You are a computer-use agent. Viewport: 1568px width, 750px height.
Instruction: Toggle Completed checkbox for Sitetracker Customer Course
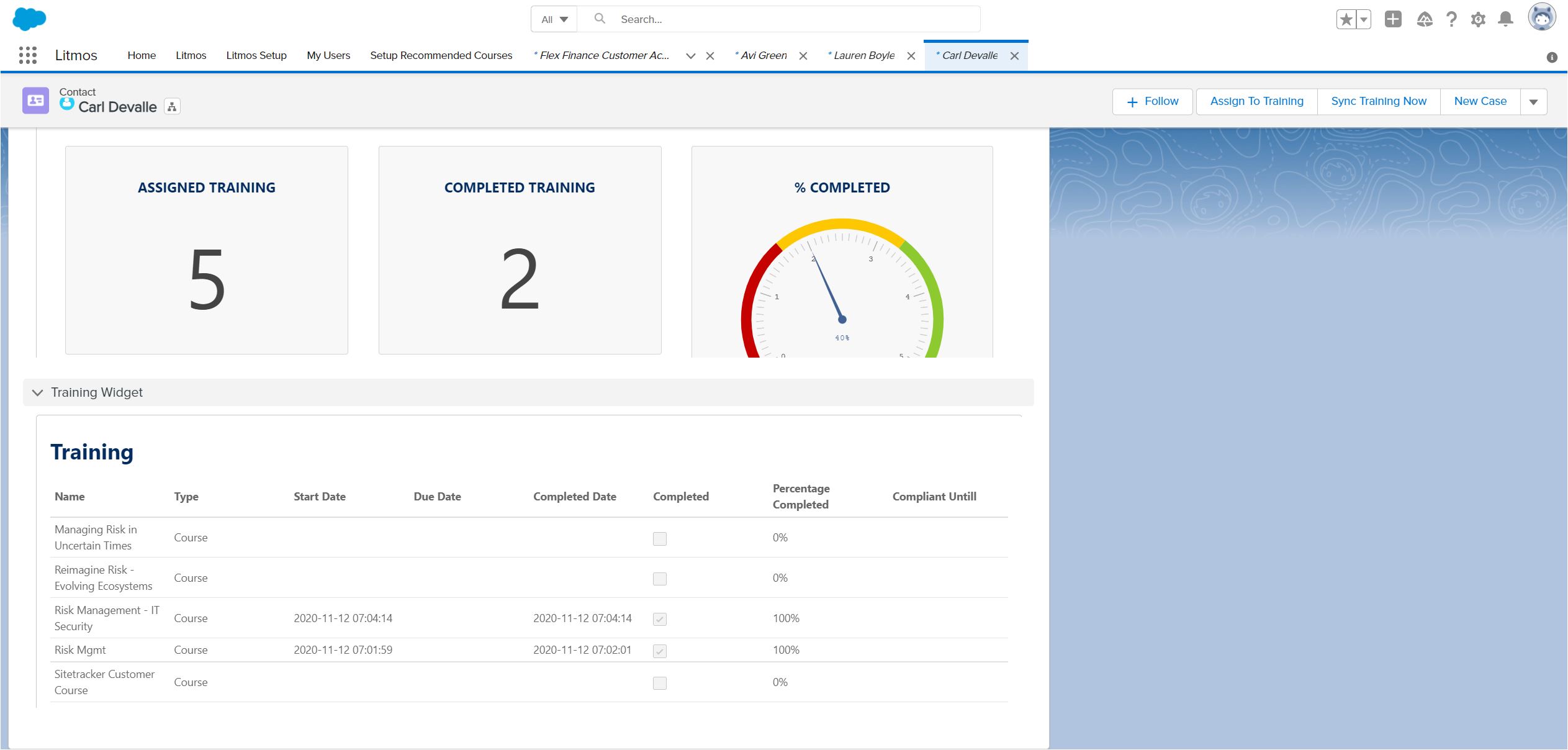tap(659, 683)
